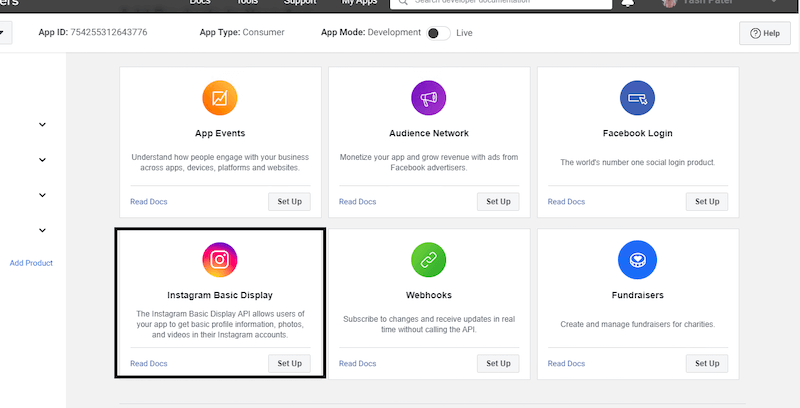Click the question mark icon in Help
This screenshot has width=800, height=408.
point(755,33)
